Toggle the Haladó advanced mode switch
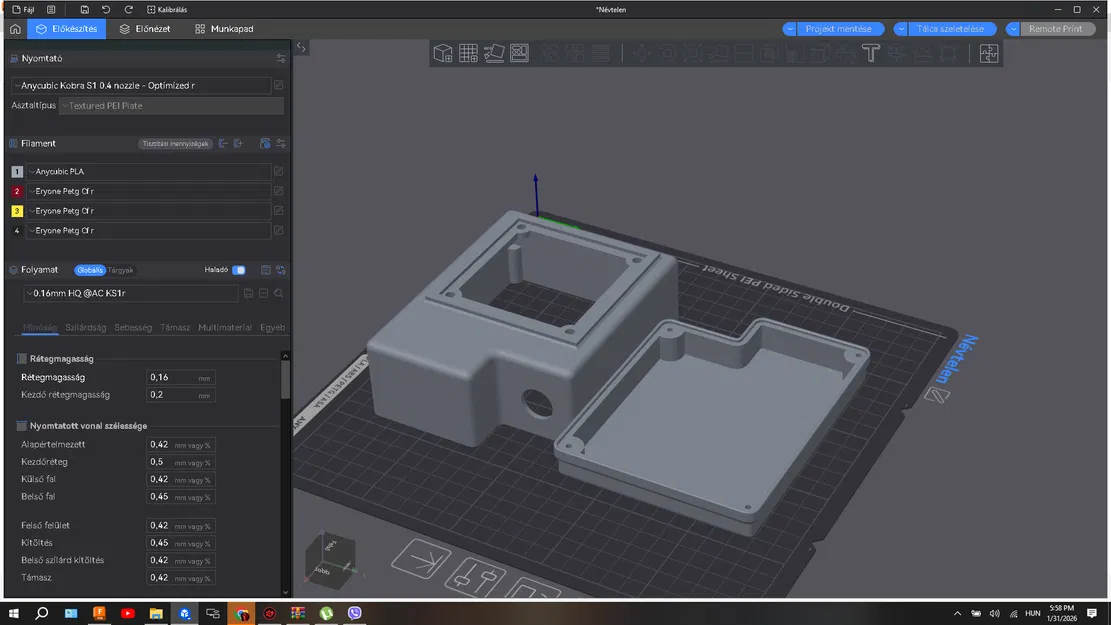 pyautogui.click(x=239, y=270)
